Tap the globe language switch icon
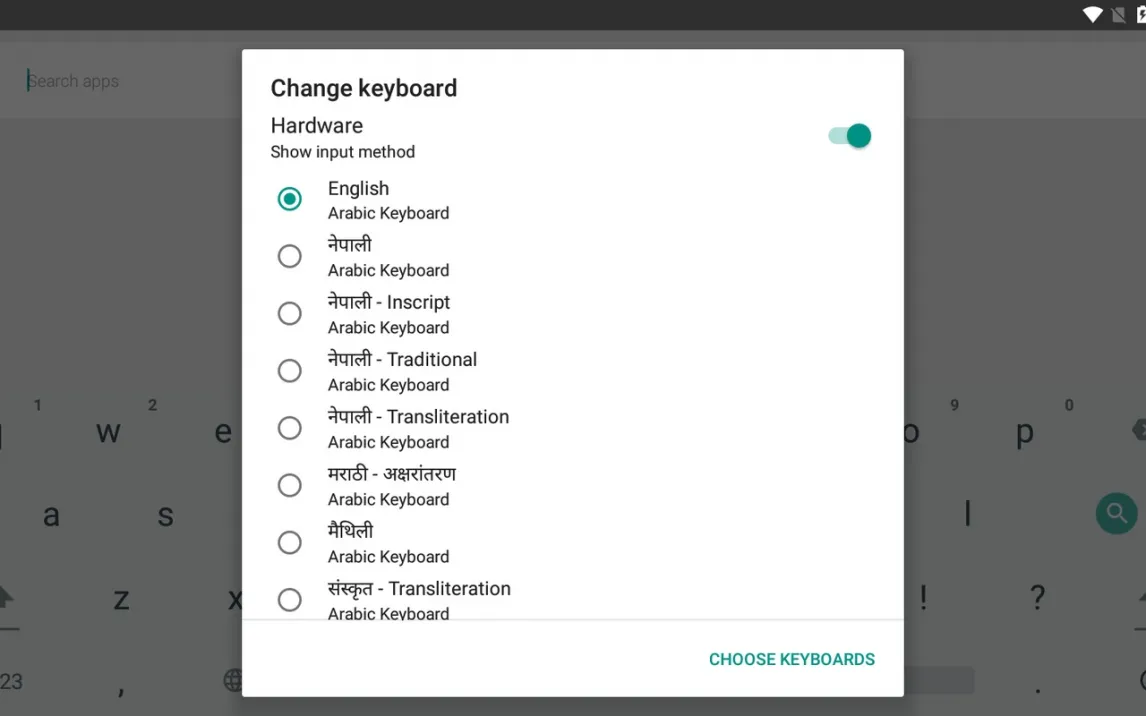The image size is (1146, 716). [x=232, y=680]
